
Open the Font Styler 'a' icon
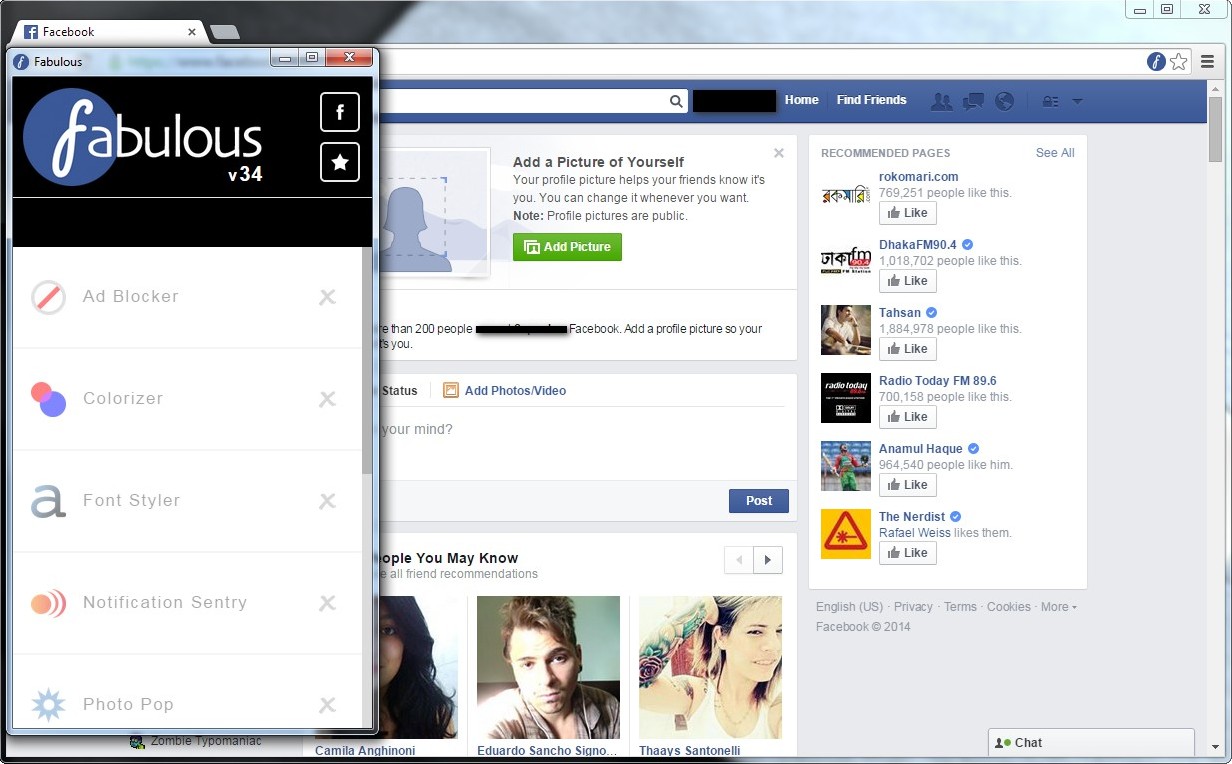pyautogui.click(x=48, y=501)
